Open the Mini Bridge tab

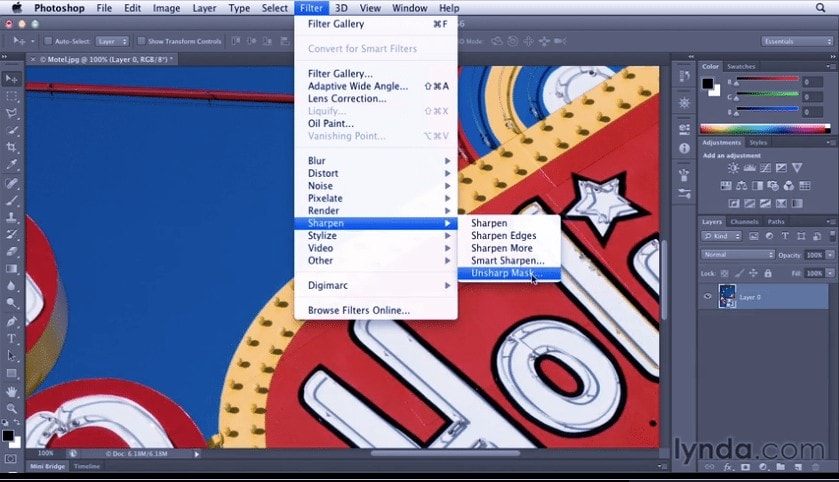[x=48, y=466]
